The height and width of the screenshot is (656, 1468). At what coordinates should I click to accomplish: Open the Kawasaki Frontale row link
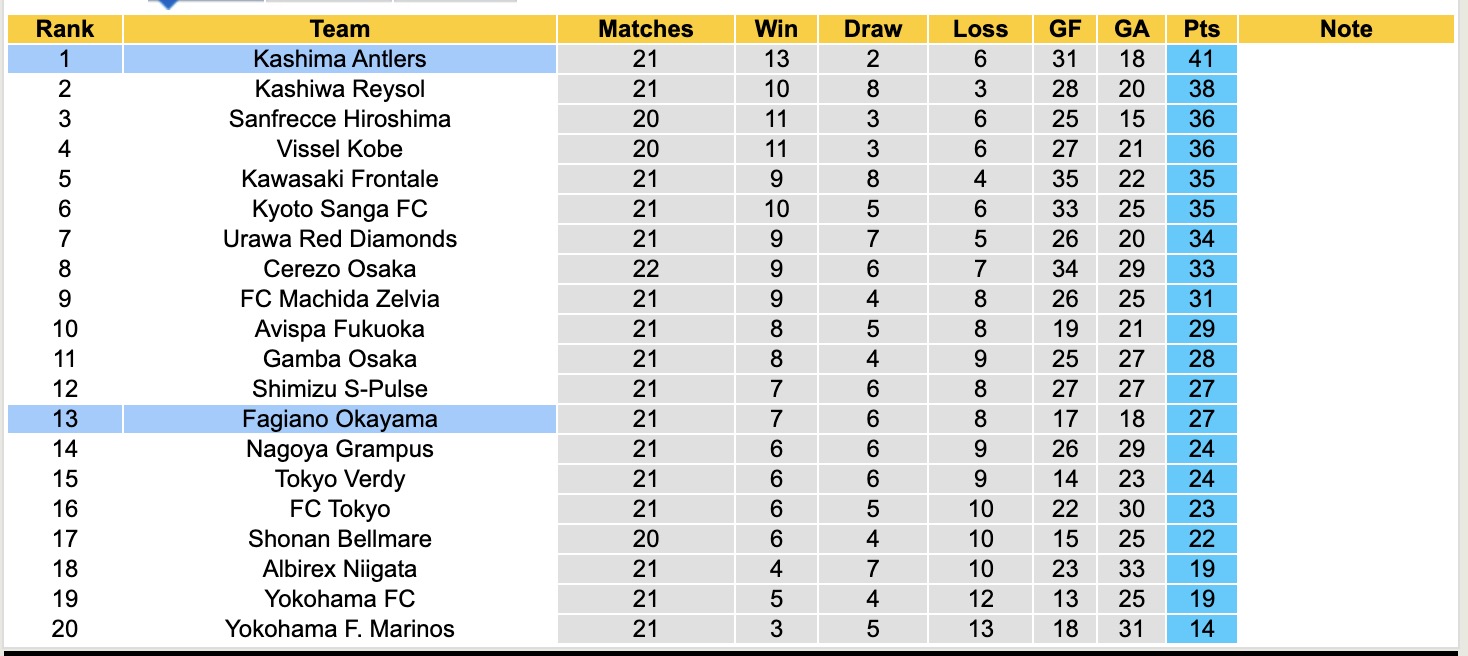[340, 179]
